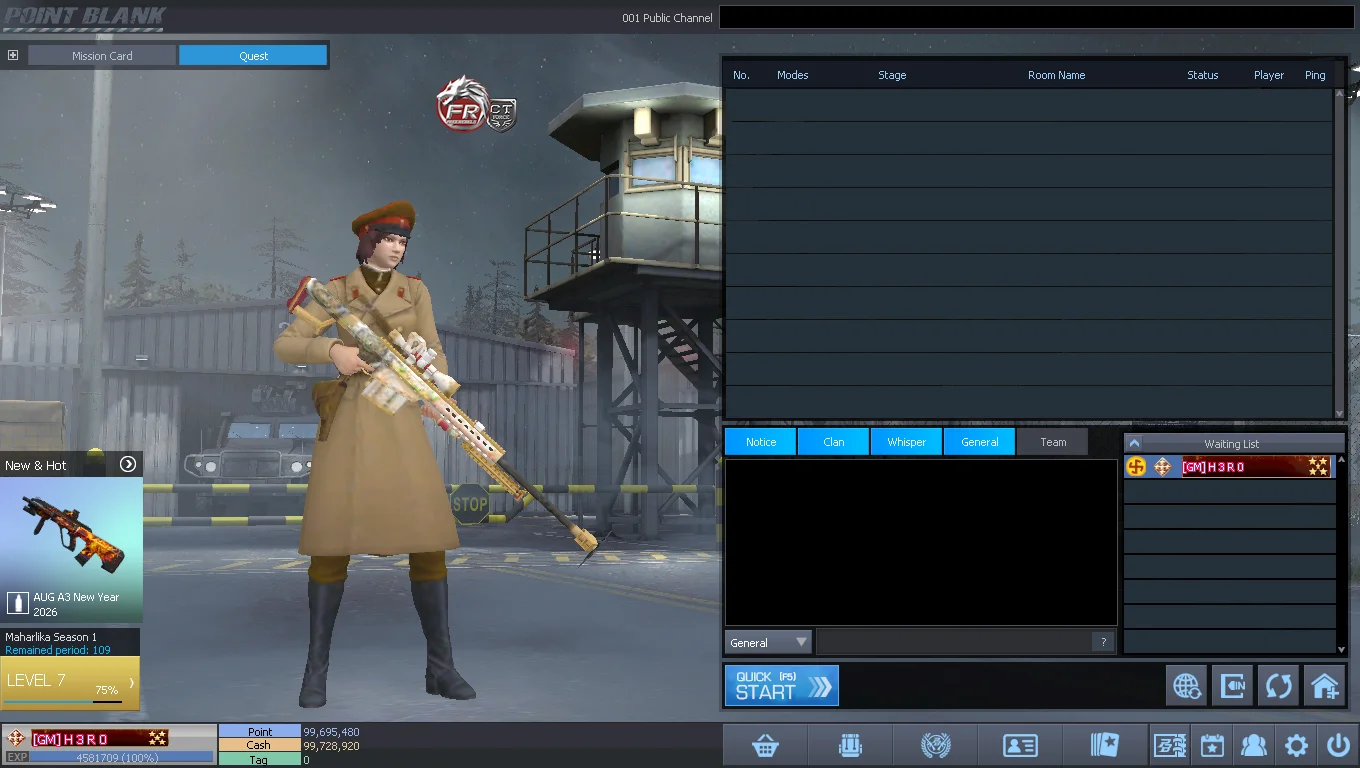Click the top channel notice field
The width and height of the screenshot is (1360, 768).
[x=1036, y=17]
